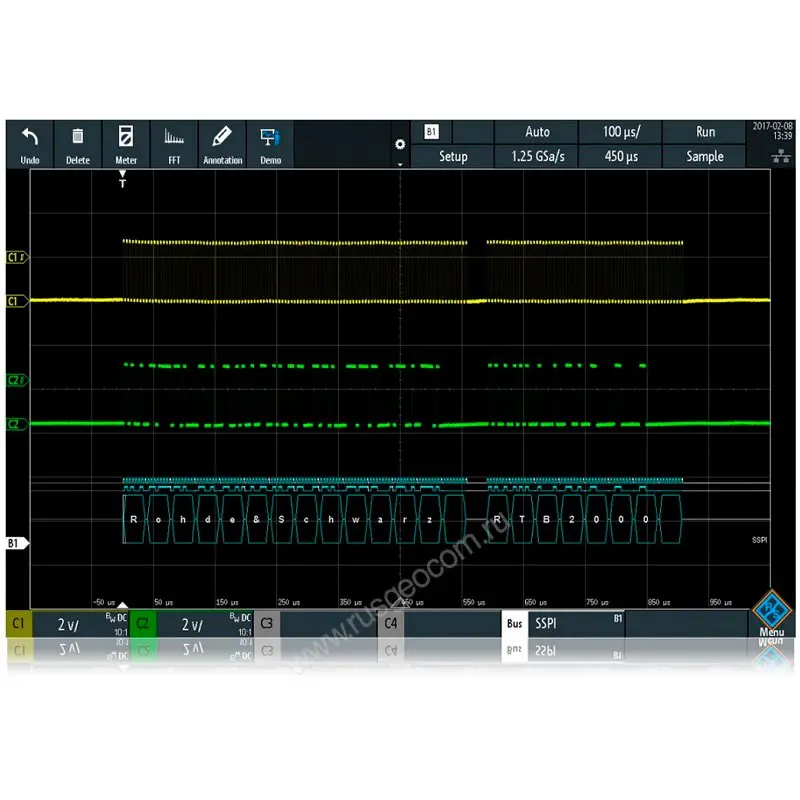Toggle channel C2 on or off
800x800 pixels.
[x=143, y=624]
